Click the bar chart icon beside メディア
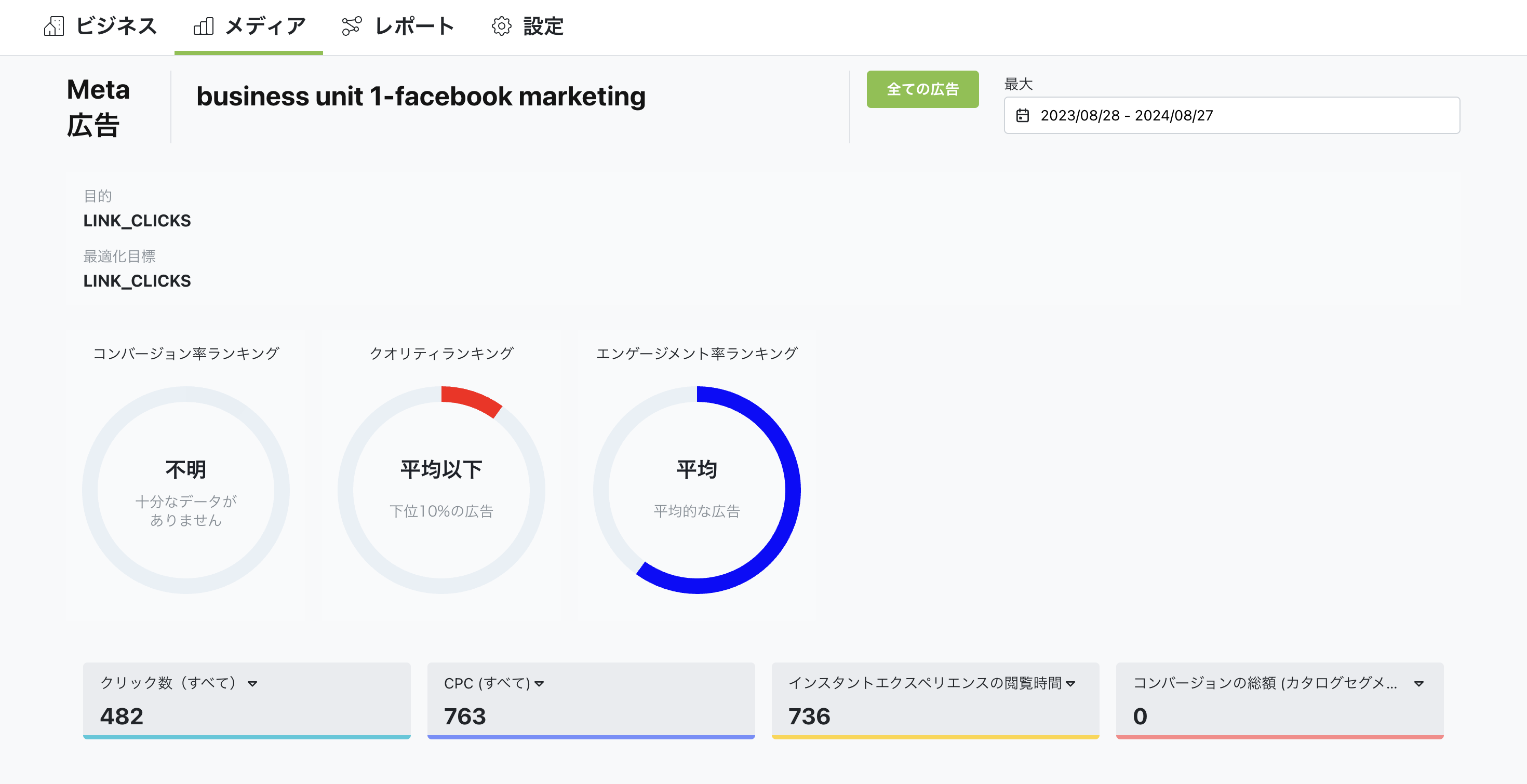Image resolution: width=1527 pixels, height=784 pixels. (204, 26)
